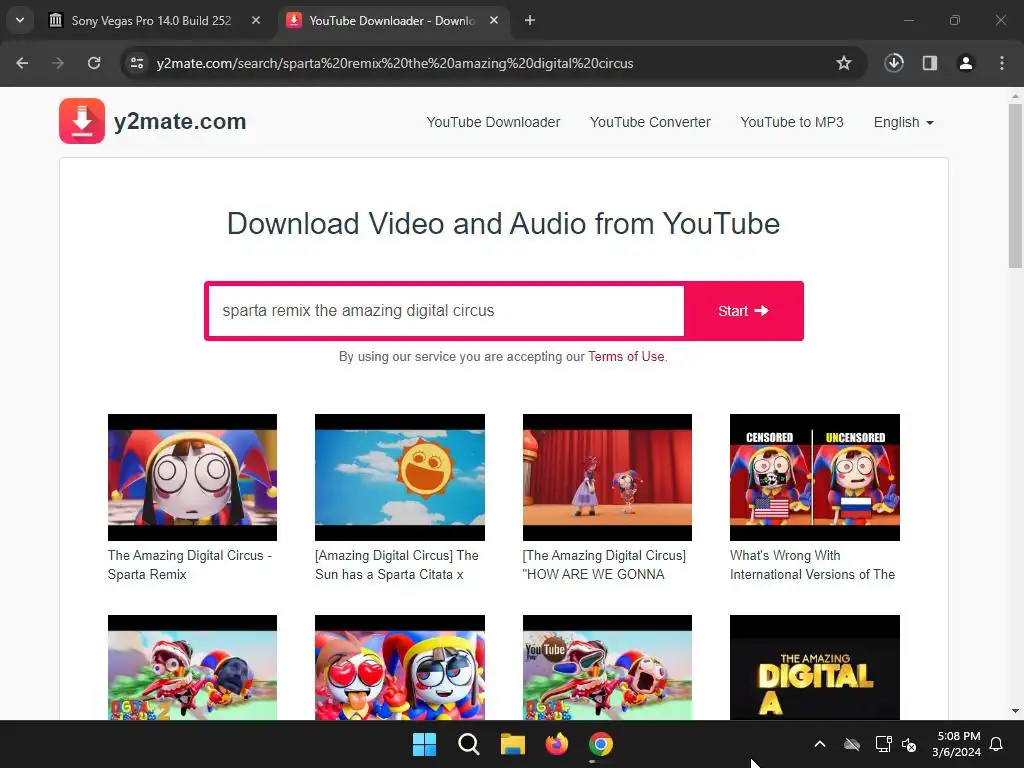
Task: Expand the English language dropdown
Action: (903, 122)
